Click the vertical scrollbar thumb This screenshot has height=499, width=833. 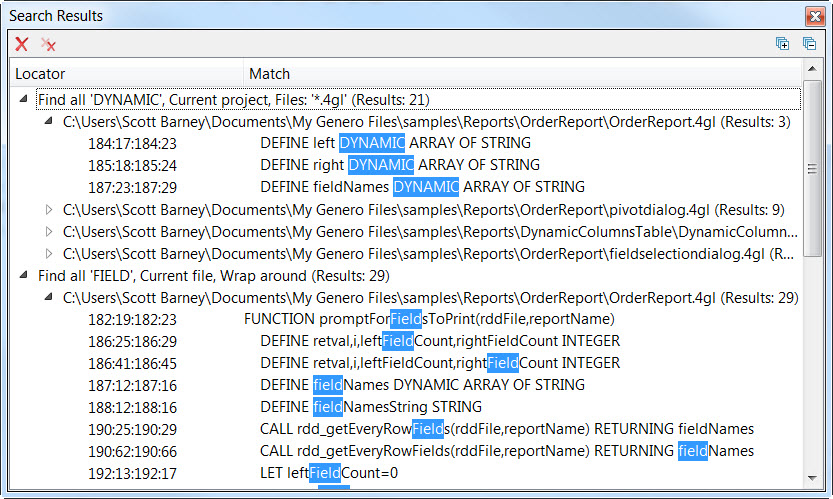coord(812,168)
